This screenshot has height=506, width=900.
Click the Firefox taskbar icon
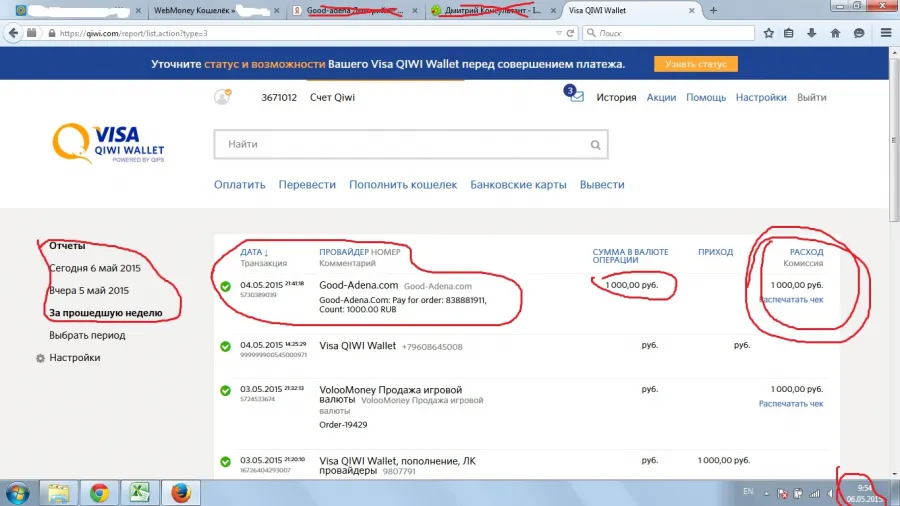tap(181, 493)
